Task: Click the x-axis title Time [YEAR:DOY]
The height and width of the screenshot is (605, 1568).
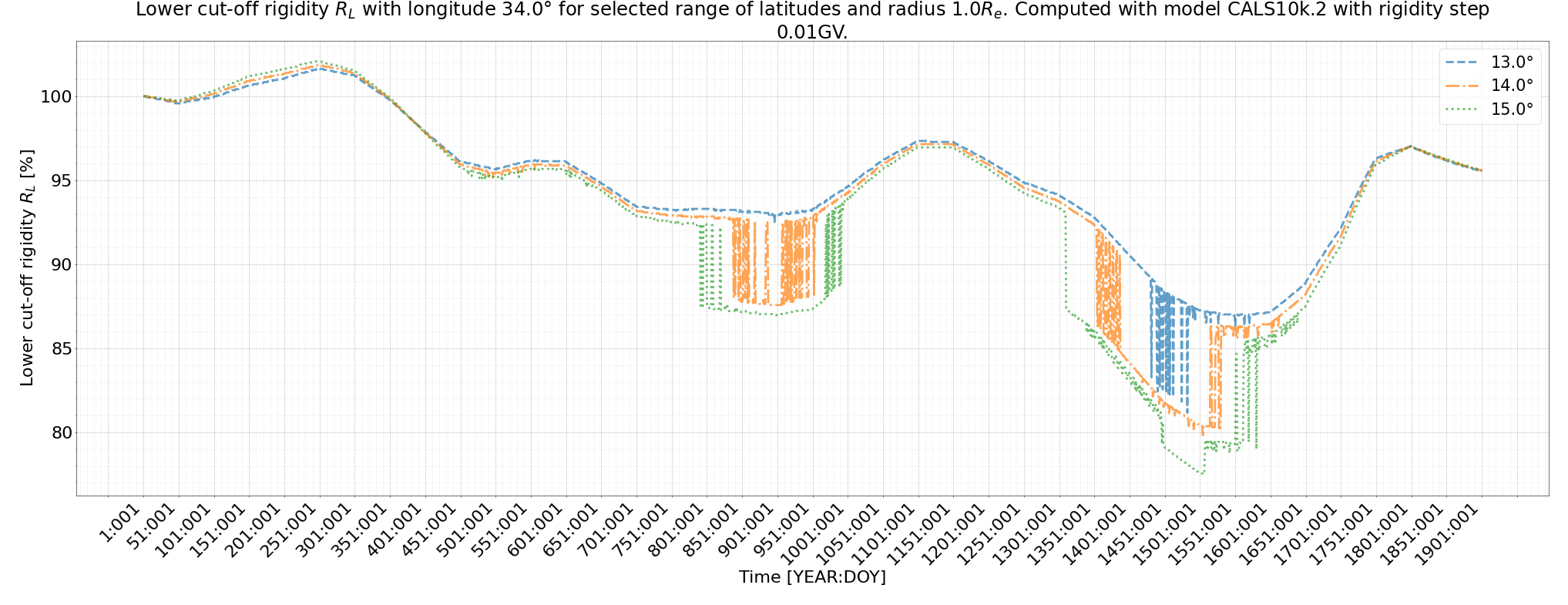Action: [812, 577]
